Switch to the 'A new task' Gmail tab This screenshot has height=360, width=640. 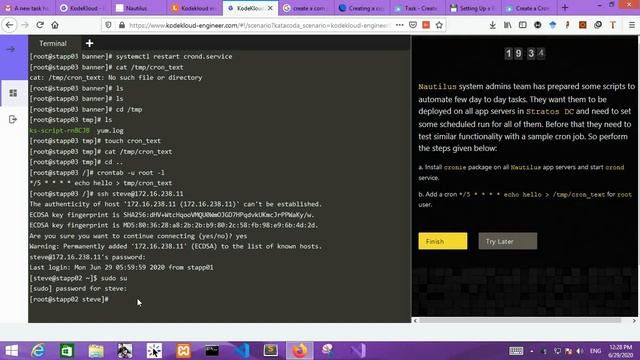click(27, 8)
